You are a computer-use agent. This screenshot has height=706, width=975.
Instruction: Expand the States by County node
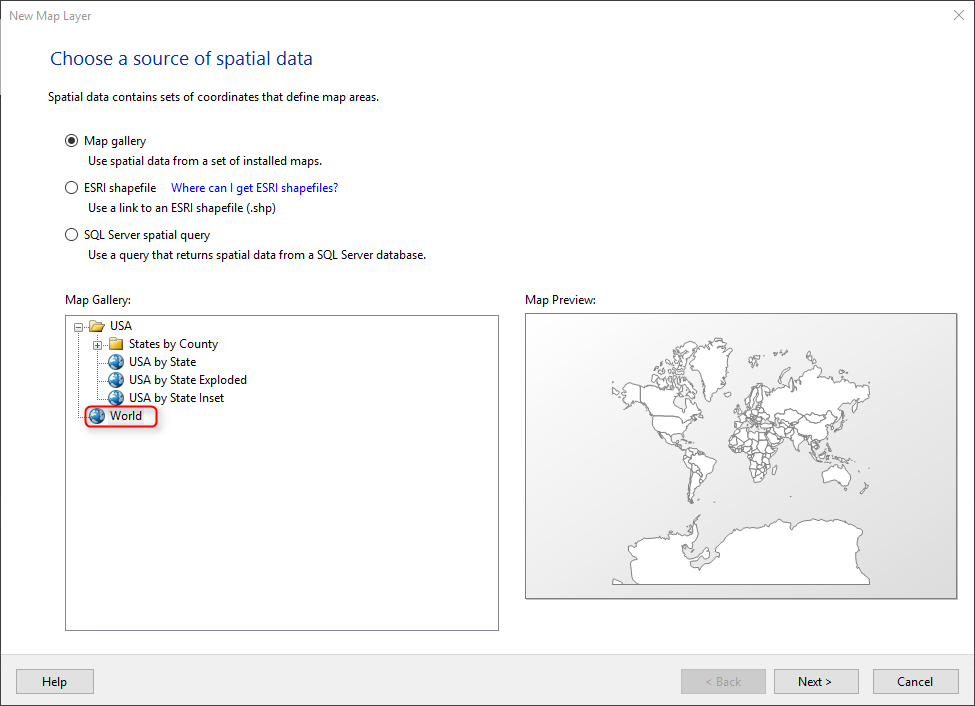pos(97,345)
